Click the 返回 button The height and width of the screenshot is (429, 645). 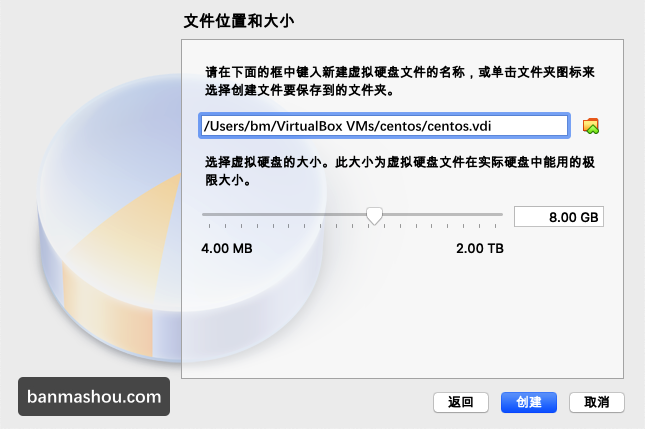tap(461, 402)
